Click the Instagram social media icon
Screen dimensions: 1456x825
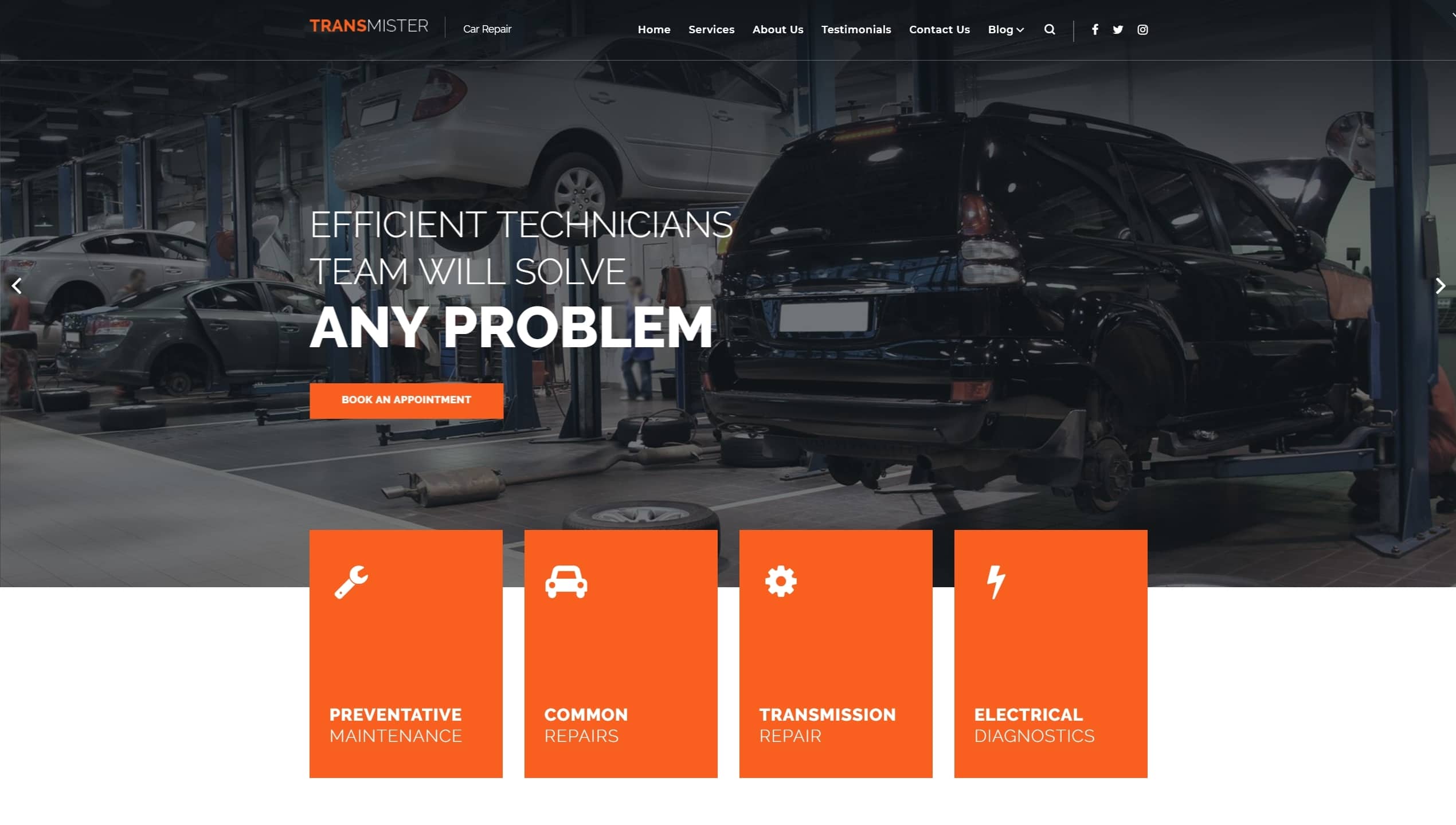[1142, 28]
